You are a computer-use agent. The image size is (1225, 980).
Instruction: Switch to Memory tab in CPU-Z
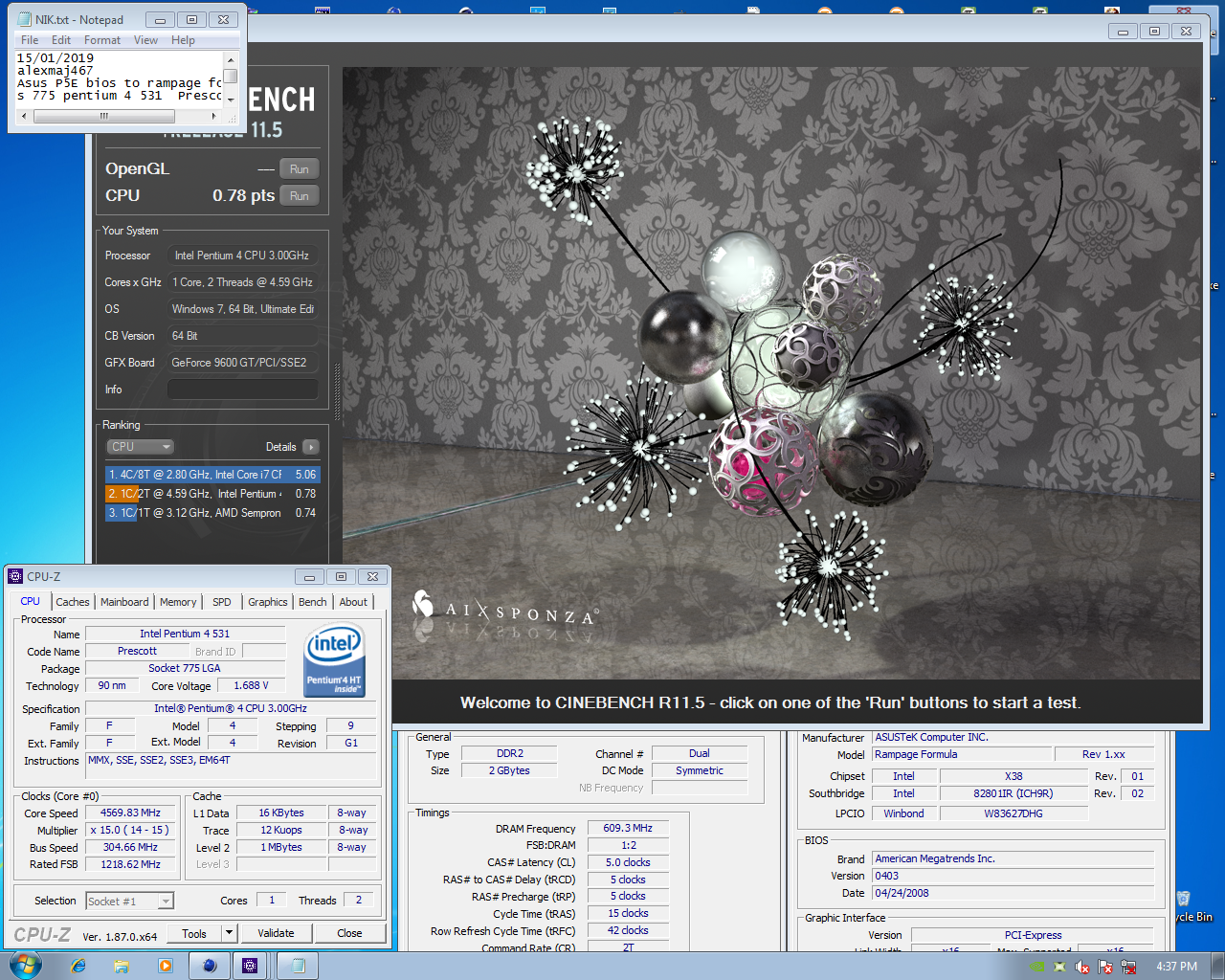(x=178, y=602)
